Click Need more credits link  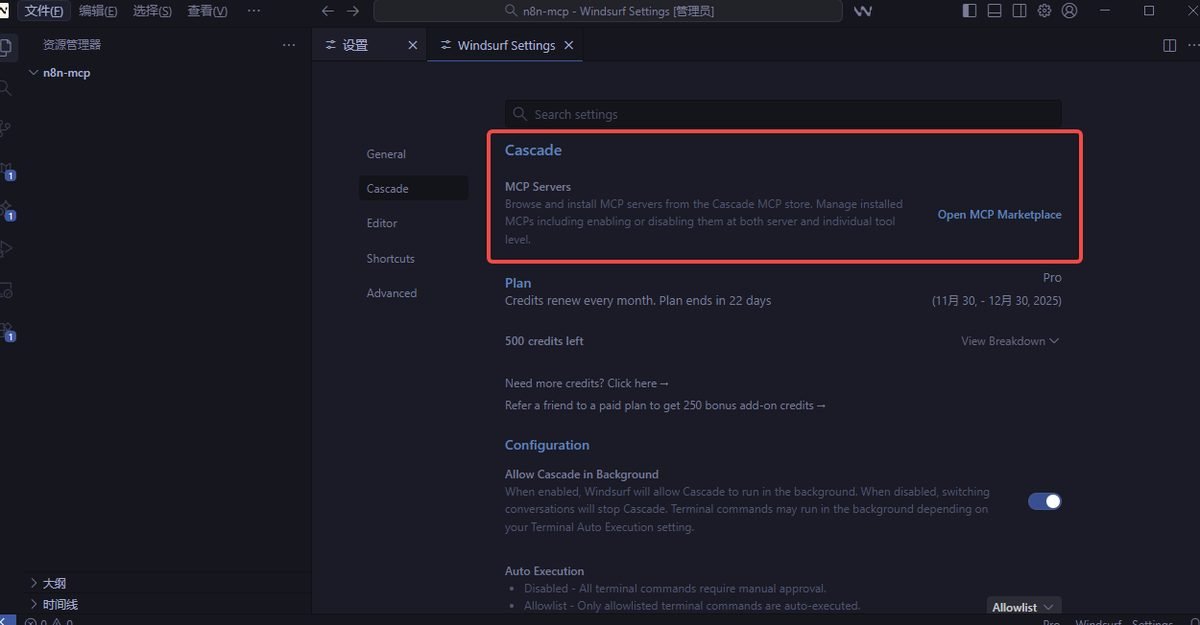point(587,383)
